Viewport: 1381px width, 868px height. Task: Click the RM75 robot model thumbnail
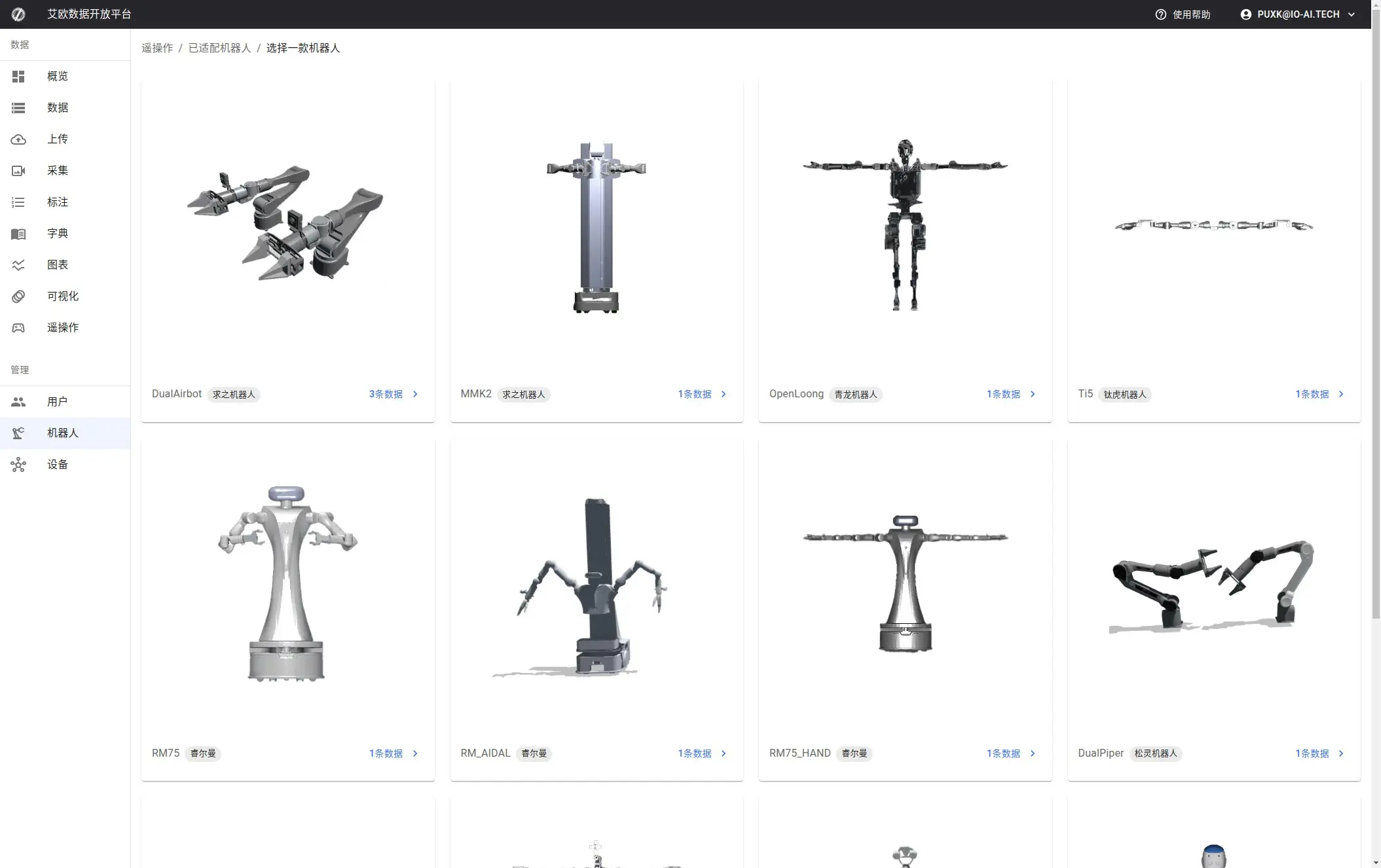pos(287,584)
